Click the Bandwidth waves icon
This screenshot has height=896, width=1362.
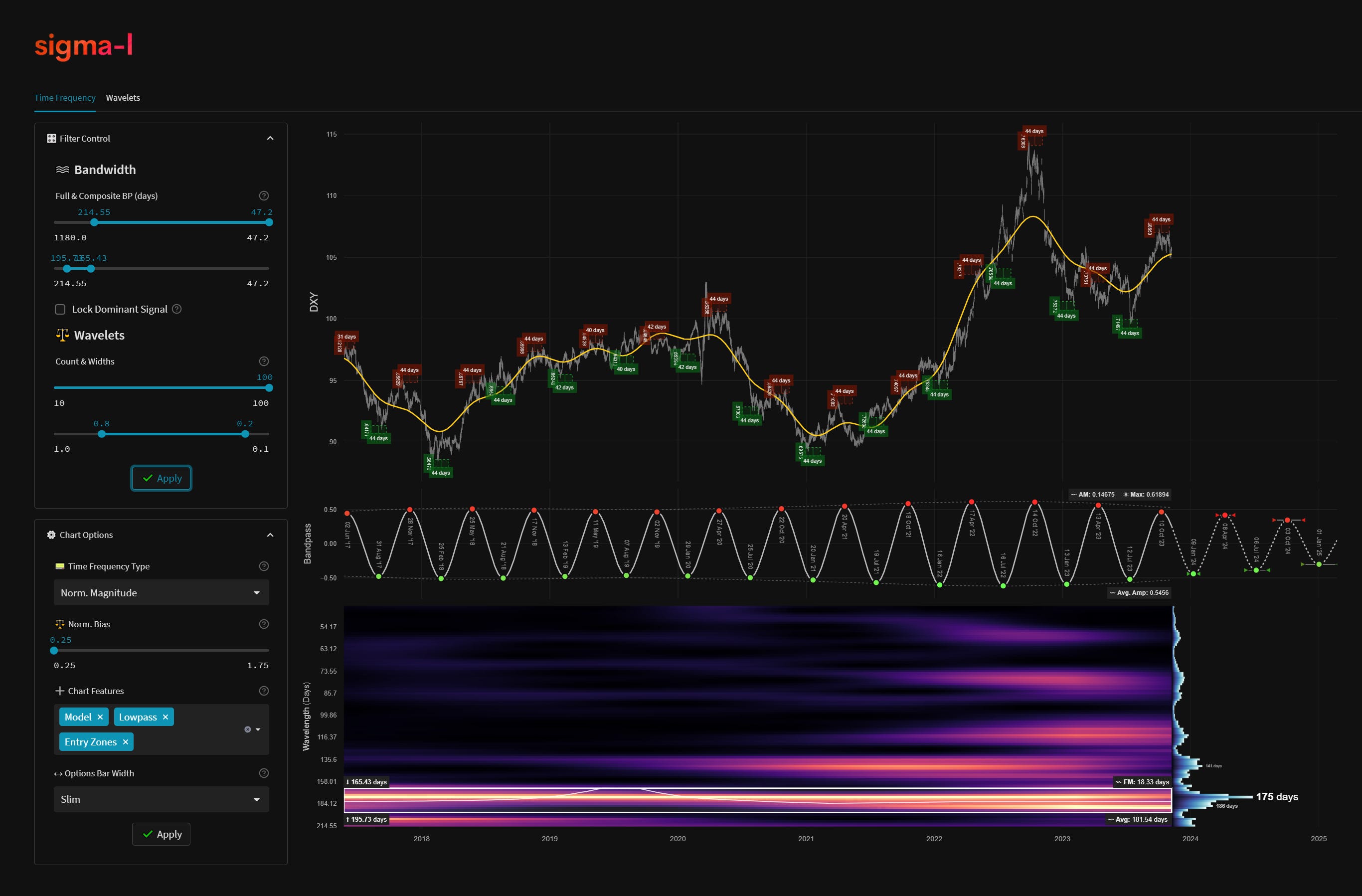click(x=62, y=170)
